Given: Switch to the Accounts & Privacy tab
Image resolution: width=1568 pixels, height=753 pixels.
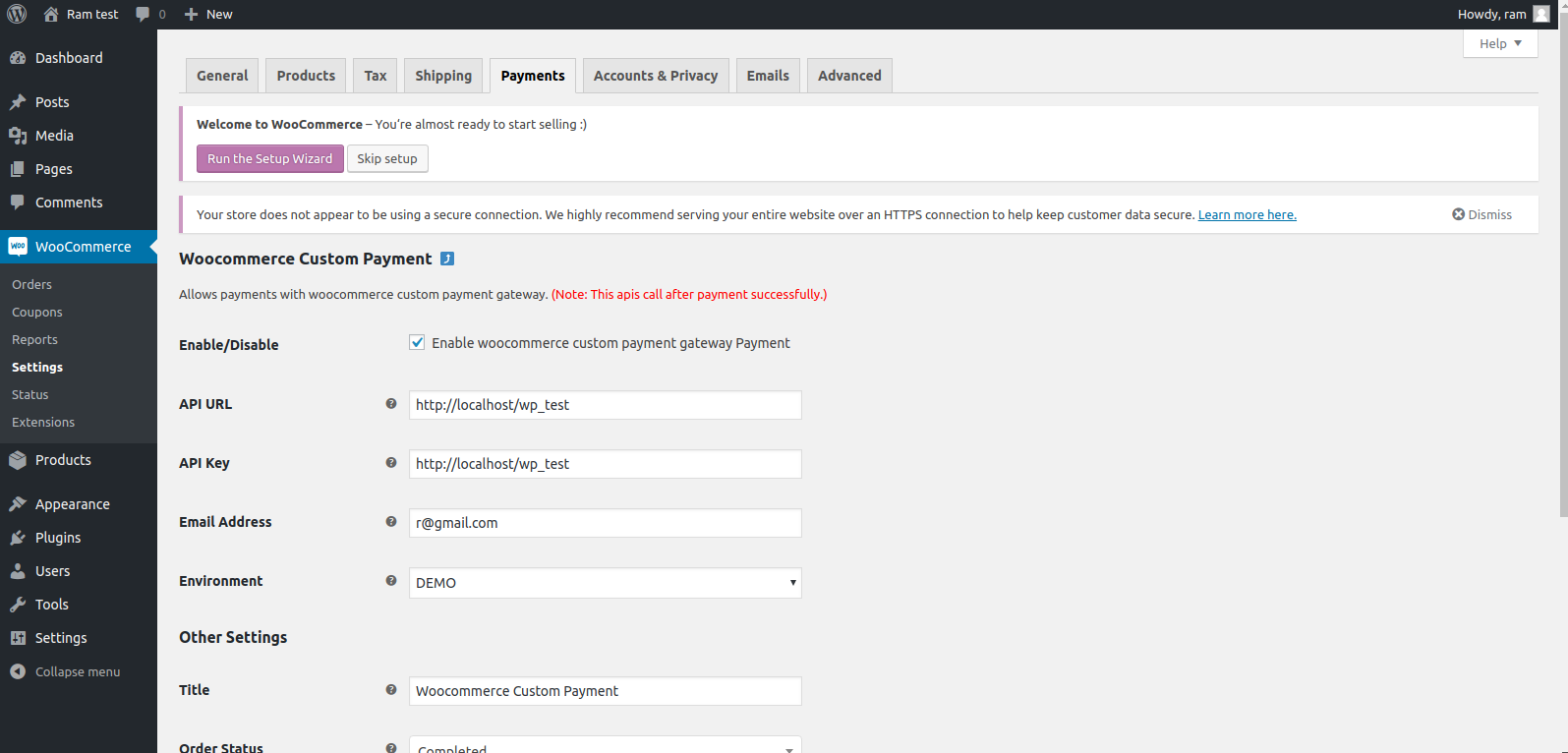Looking at the screenshot, I should 656,76.
